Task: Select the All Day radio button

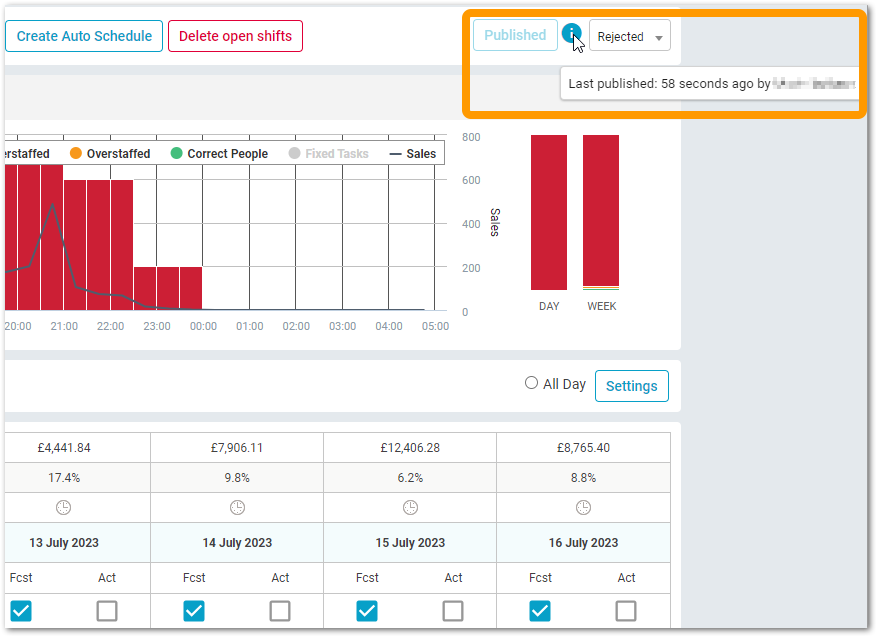Action: [x=532, y=383]
